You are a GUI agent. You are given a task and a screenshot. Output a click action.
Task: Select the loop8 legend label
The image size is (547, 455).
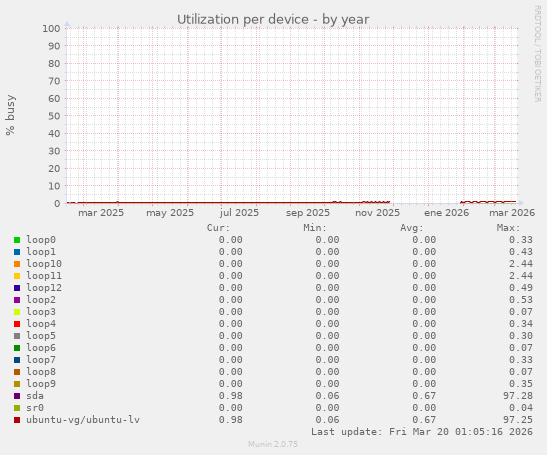[x=41, y=372]
